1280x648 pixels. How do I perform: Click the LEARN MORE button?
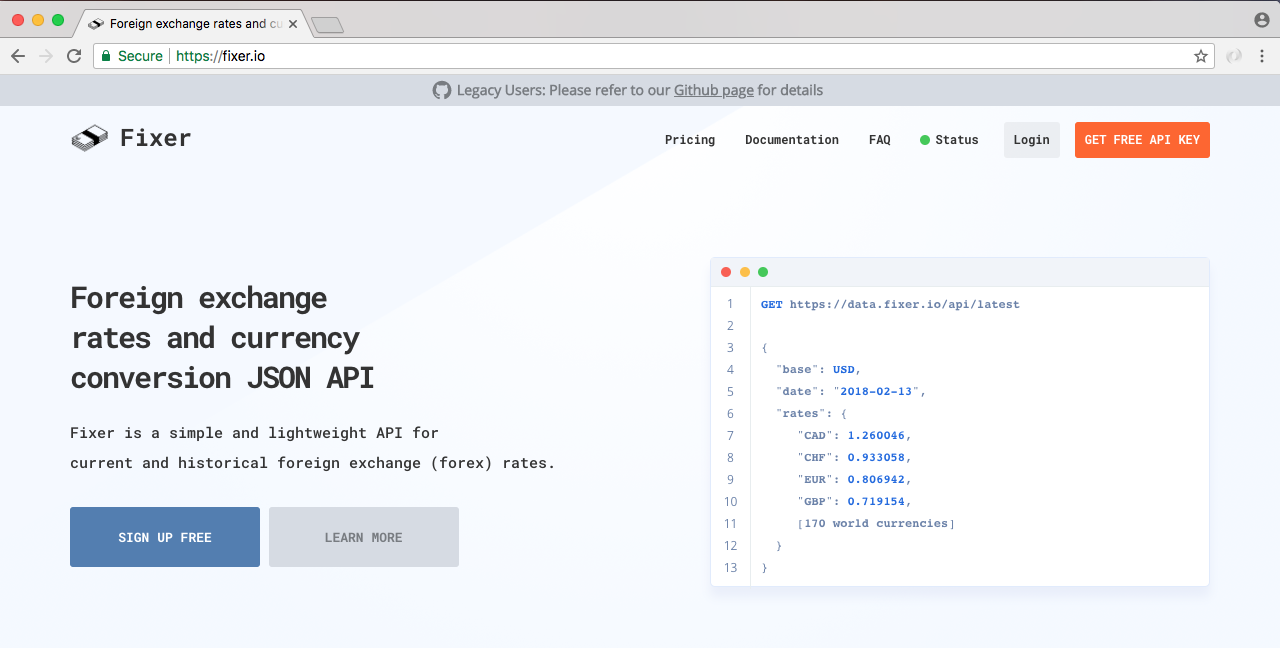click(363, 537)
